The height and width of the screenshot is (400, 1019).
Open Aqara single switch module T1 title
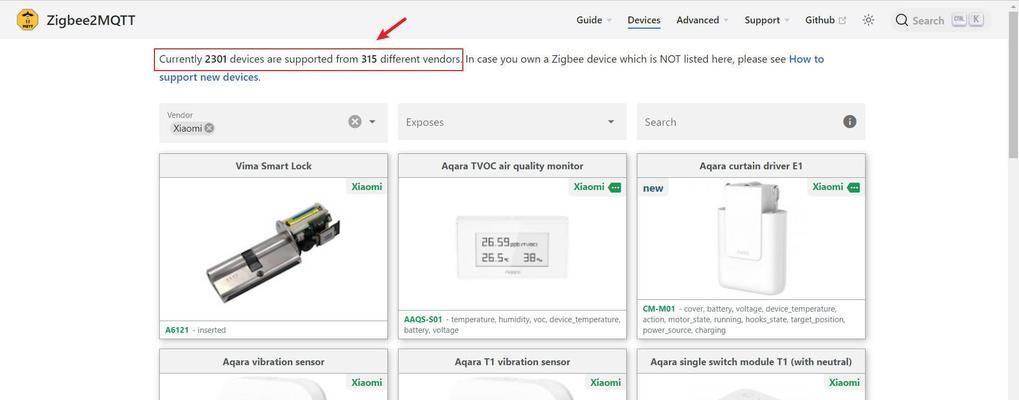point(751,362)
